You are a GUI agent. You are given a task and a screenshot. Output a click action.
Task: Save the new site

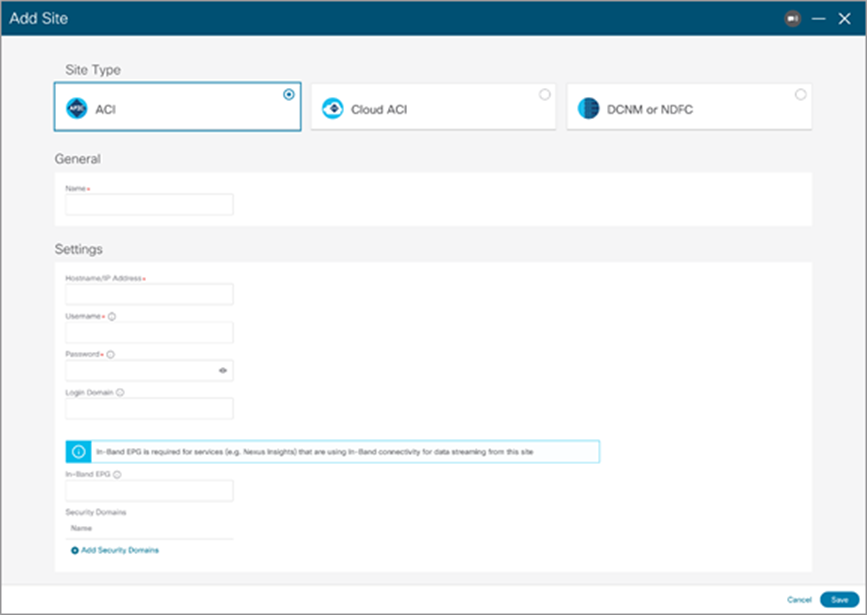click(x=839, y=600)
